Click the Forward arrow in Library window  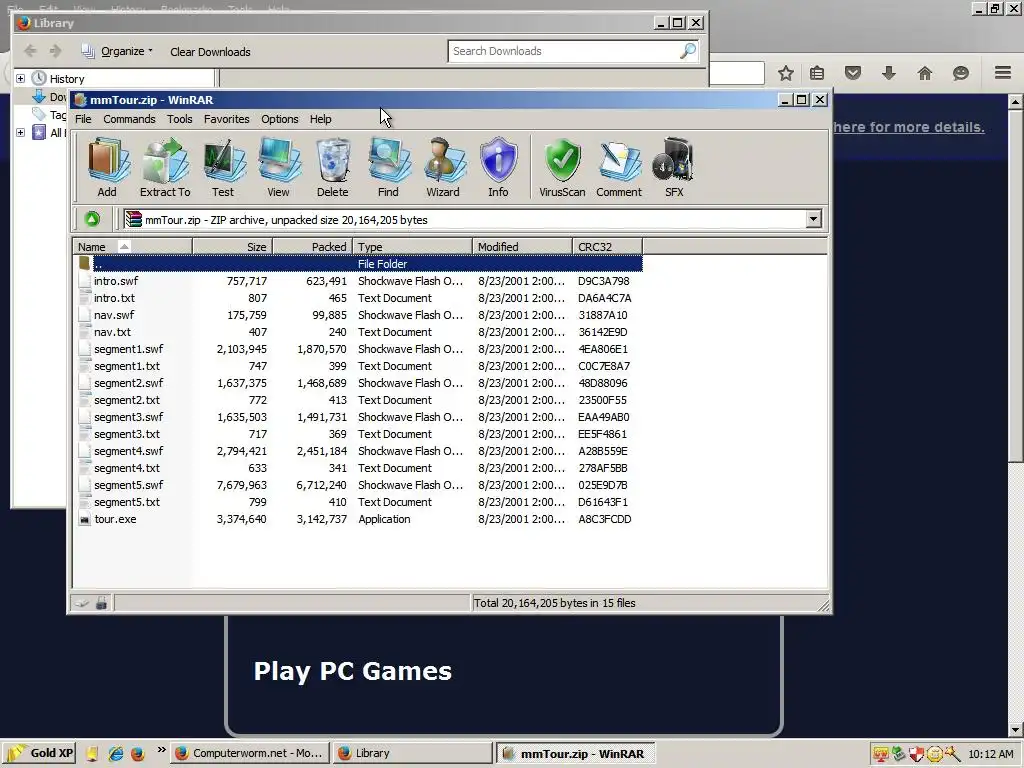[x=56, y=51]
